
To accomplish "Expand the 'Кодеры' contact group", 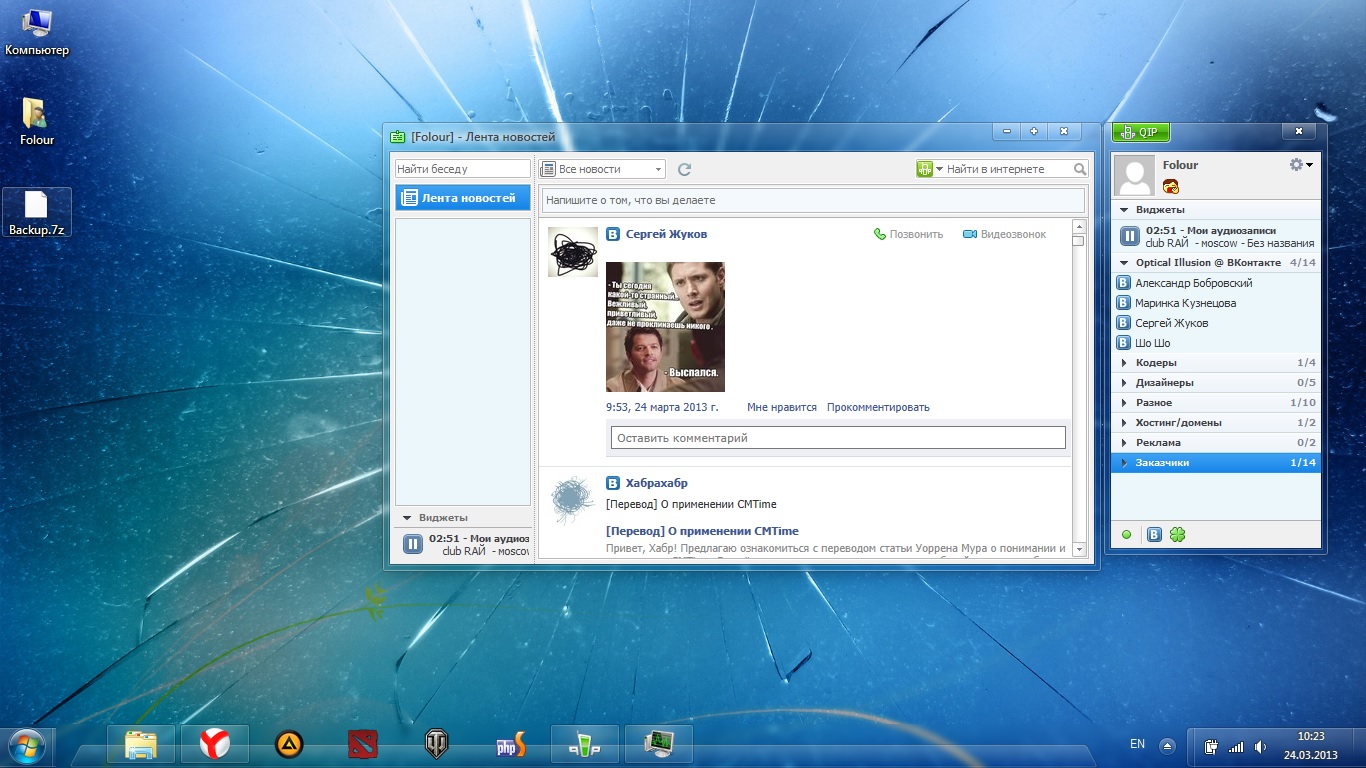I will pyautogui.click(x=1156, y=363).
